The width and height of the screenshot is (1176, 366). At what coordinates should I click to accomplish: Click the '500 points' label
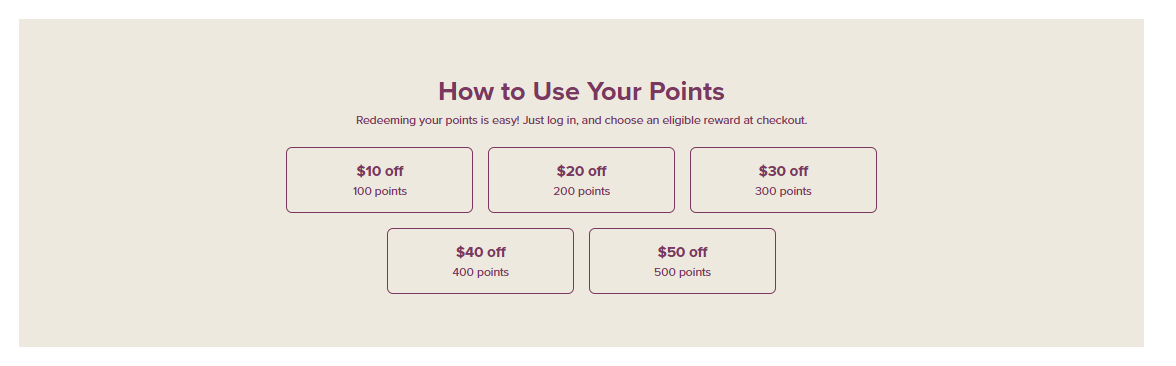point(682,272)
